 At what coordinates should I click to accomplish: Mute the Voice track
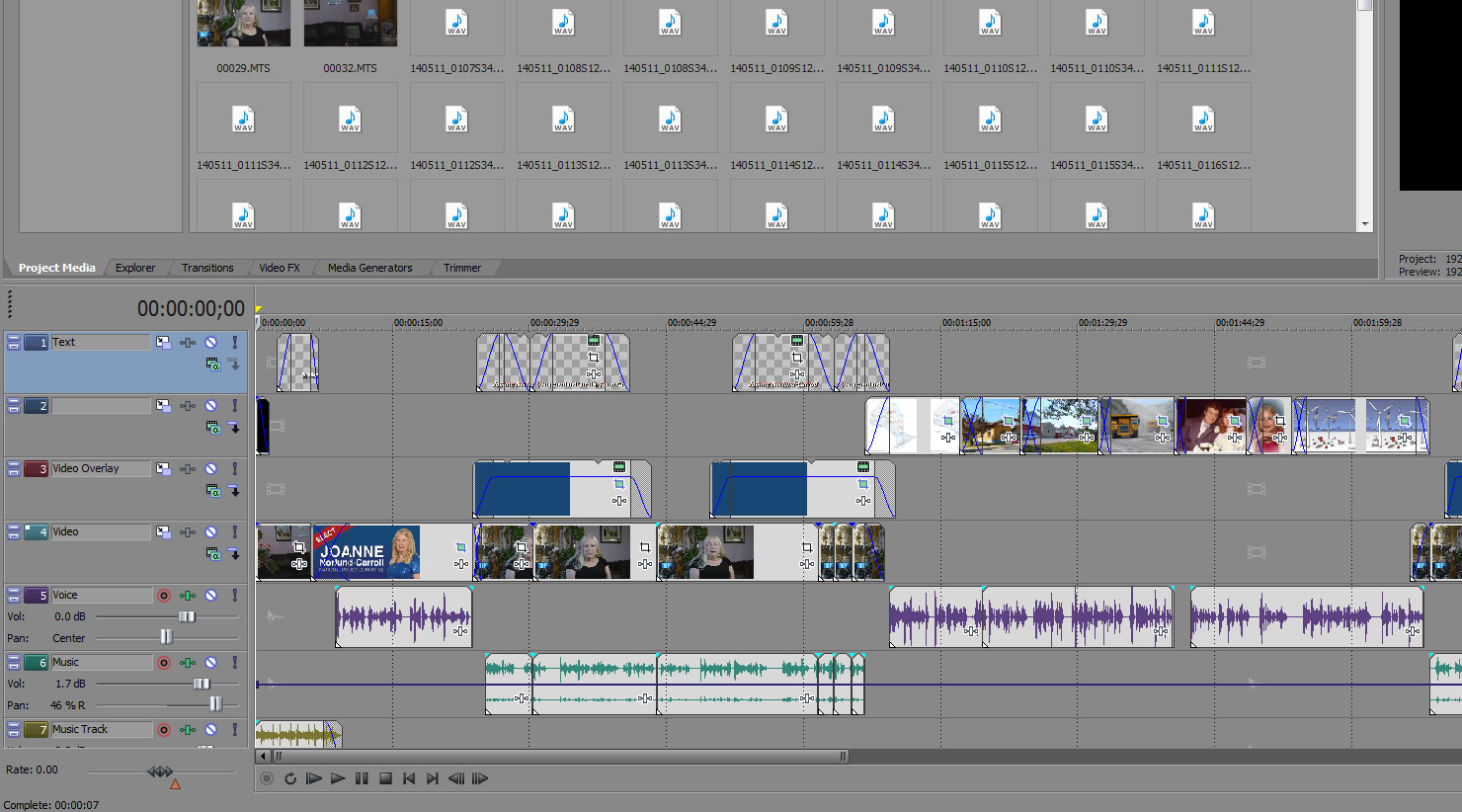click(210, 596)
